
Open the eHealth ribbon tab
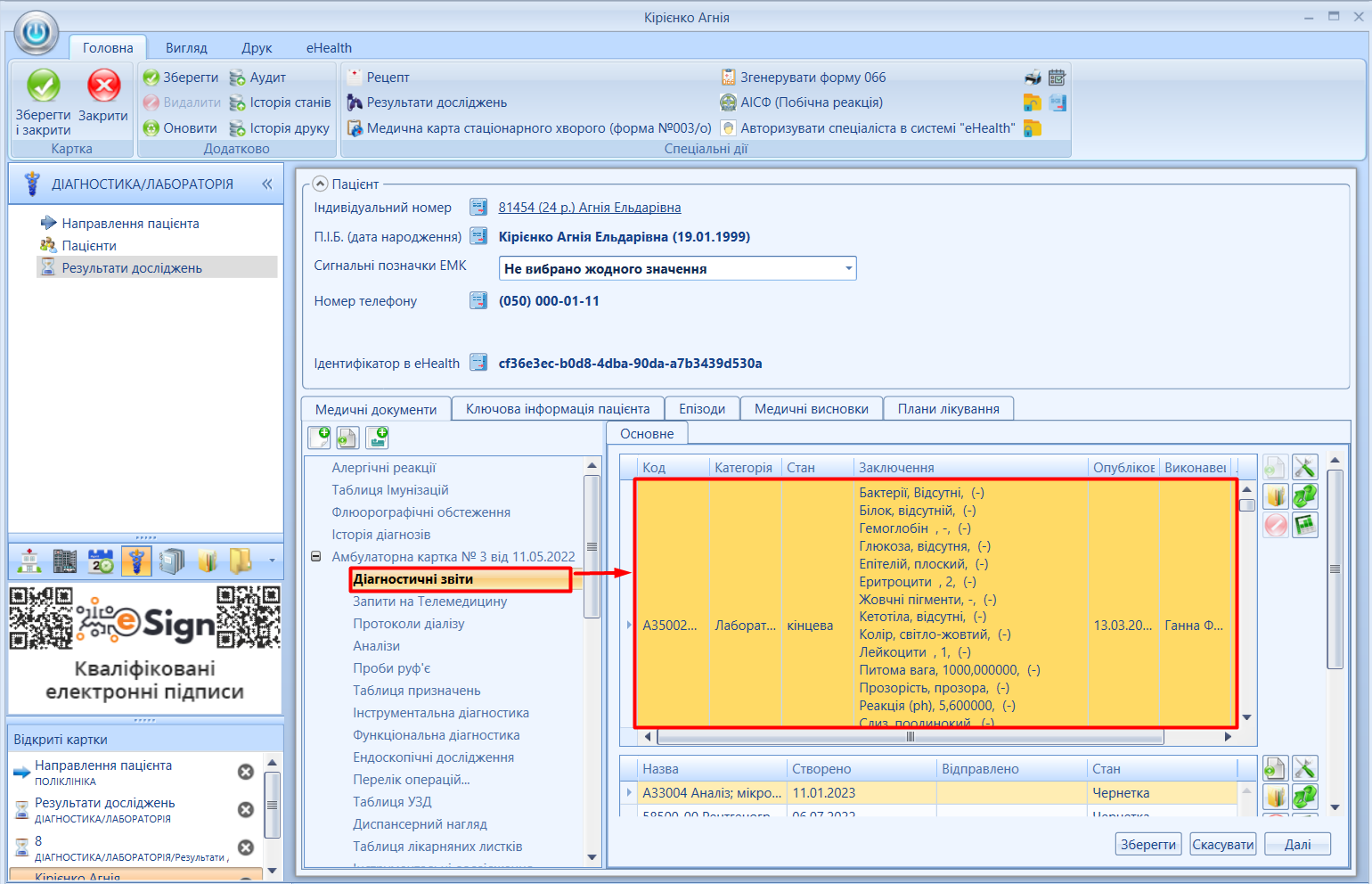pyautogui.click(x=329, y=48)
